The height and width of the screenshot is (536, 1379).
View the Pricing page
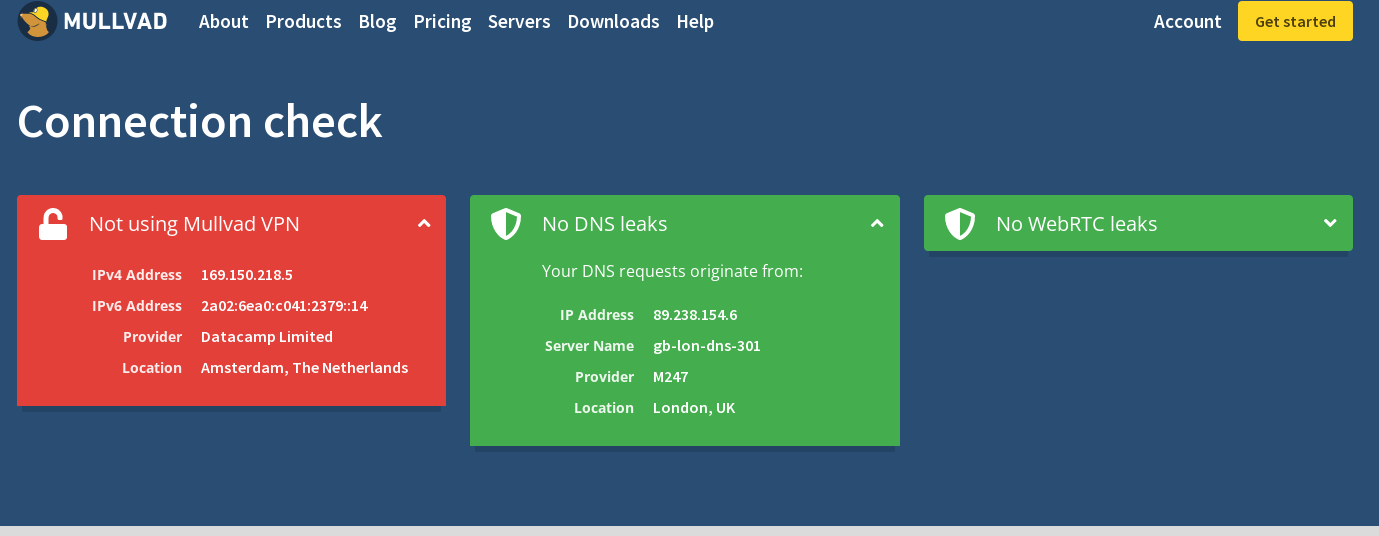tap(442, 21)
